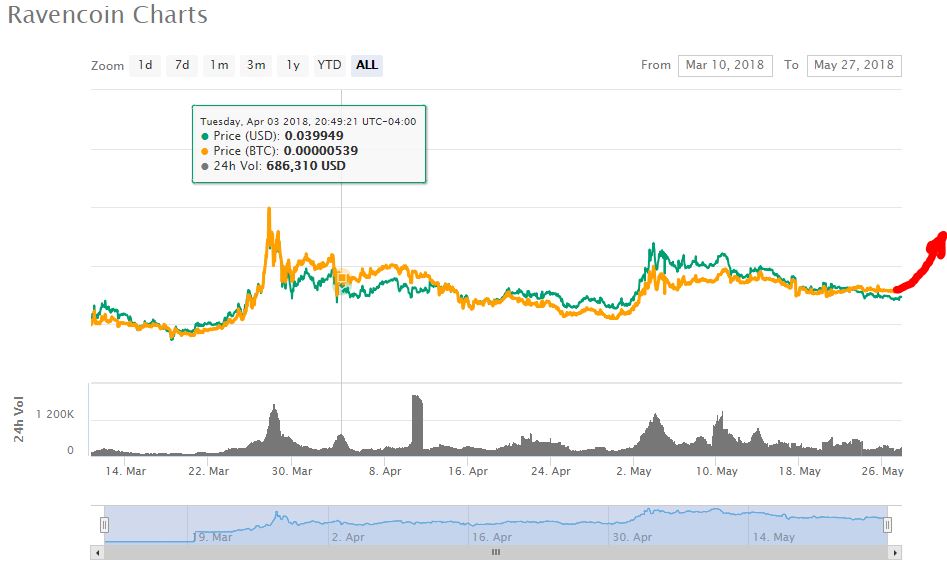Click the 18. May x-axis label
Image resolution: width=947 pixels, height=571 pixels.
point(800,471)
